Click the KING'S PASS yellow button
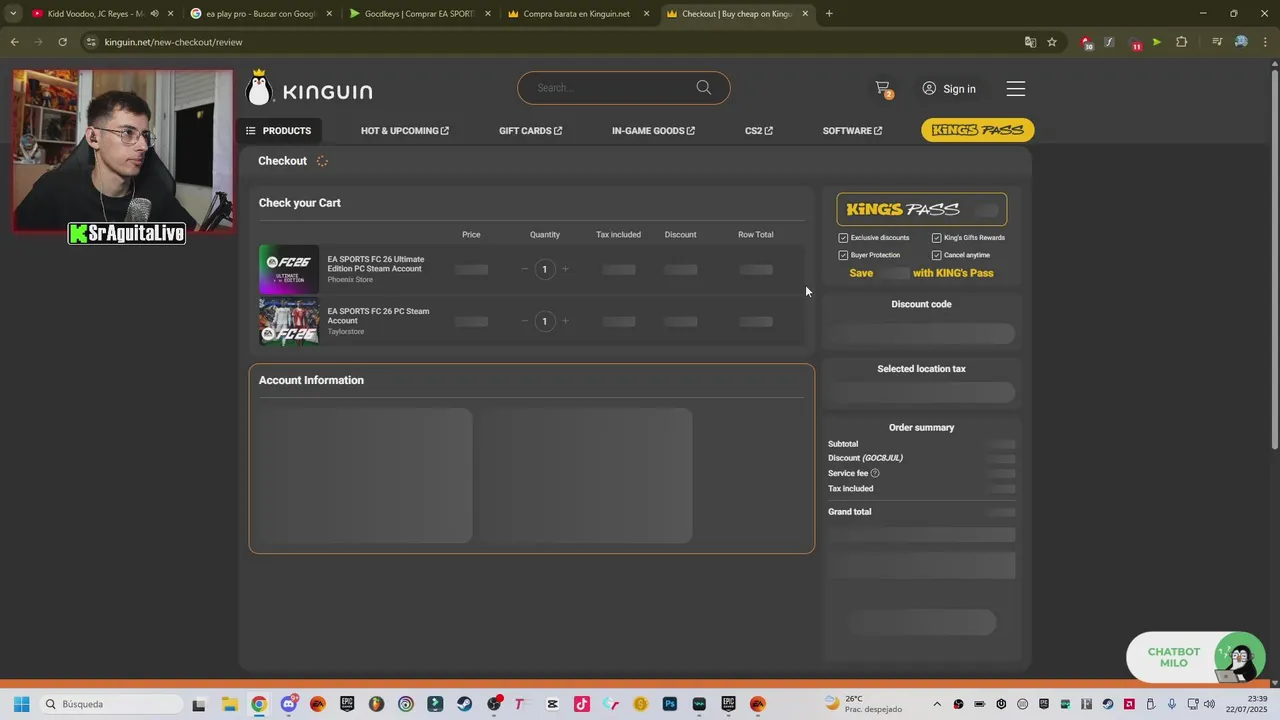The height and width of the screenshot is (720, 1280). tap(977, 130)
